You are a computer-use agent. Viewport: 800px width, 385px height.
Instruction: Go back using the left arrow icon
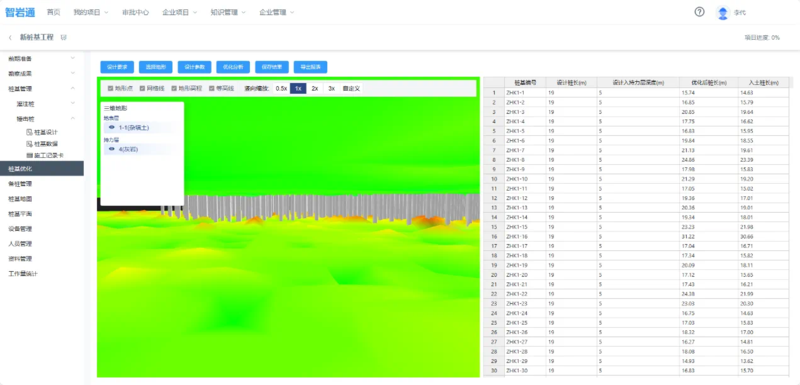pyautogui.click(x=10, y=37)
